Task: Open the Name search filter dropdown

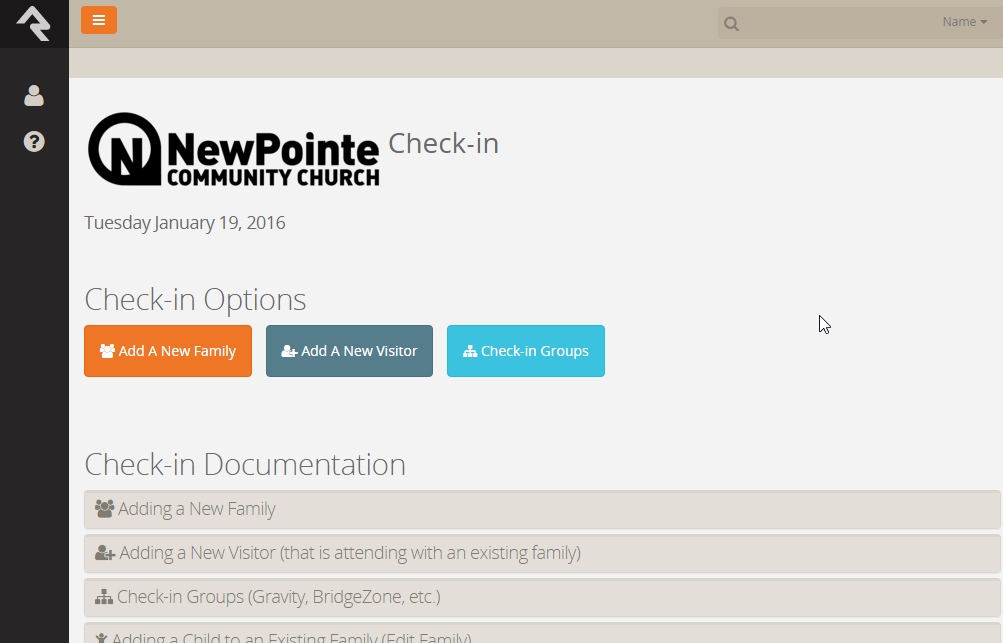Action: click(x=964, y=22)
